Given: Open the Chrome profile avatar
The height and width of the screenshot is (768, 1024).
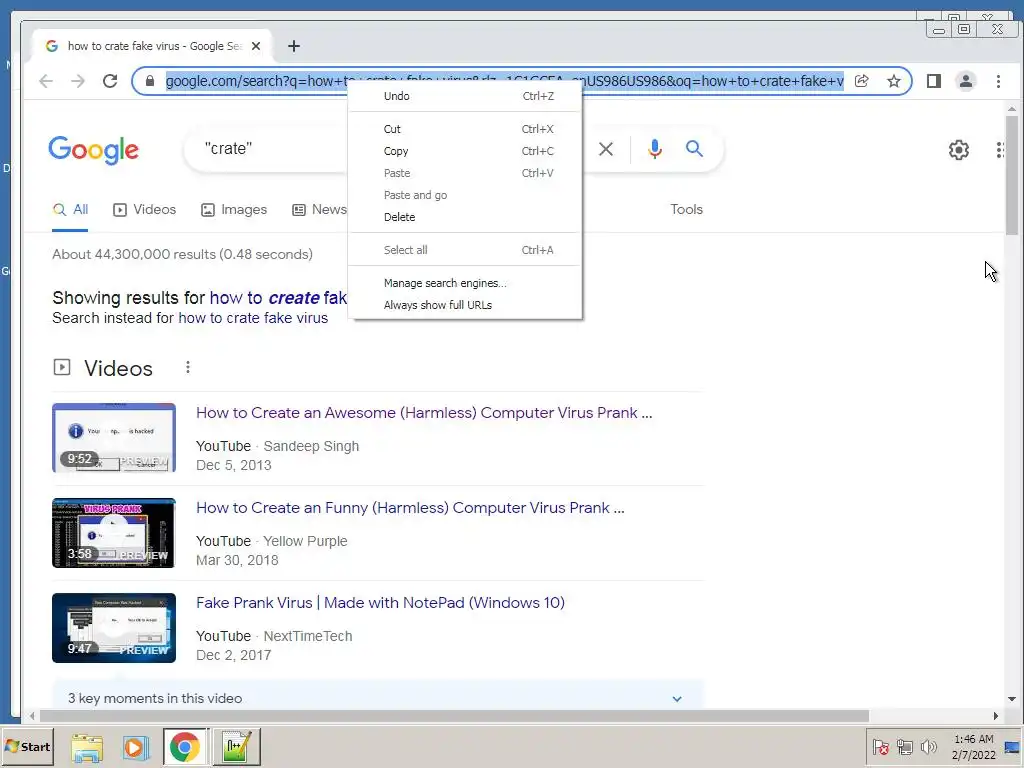Looking at the screenshot, I should coord(965,81).
